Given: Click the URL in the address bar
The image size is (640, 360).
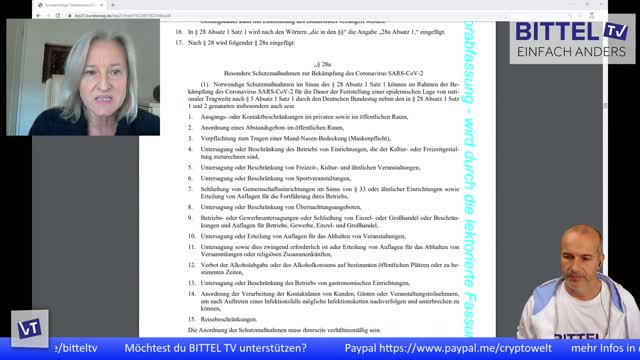Looking at the screenshot, I should [x=122, y=16].
